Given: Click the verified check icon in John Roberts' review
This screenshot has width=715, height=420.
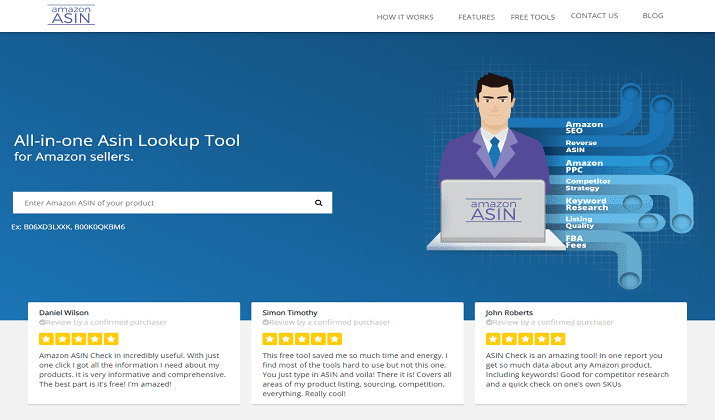Looking at the screenshot, I should pyautogui.click(x=489, y=322).
